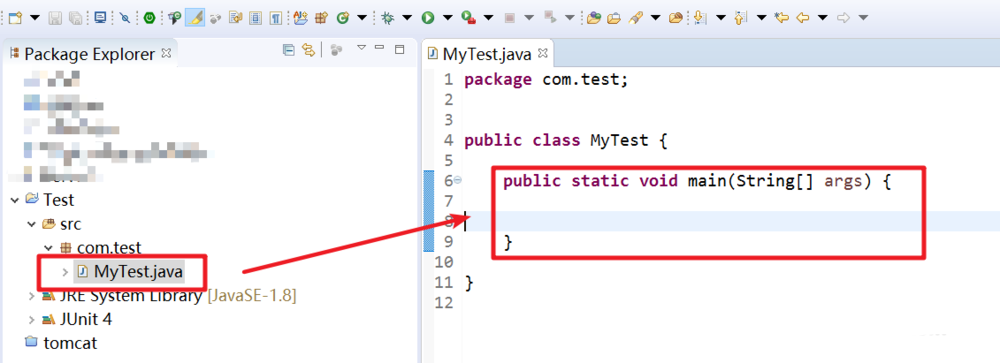Image resolution: width=1000 pixels, height=363 pixels.
Task: Select the src folder
Action: (62, 224)
